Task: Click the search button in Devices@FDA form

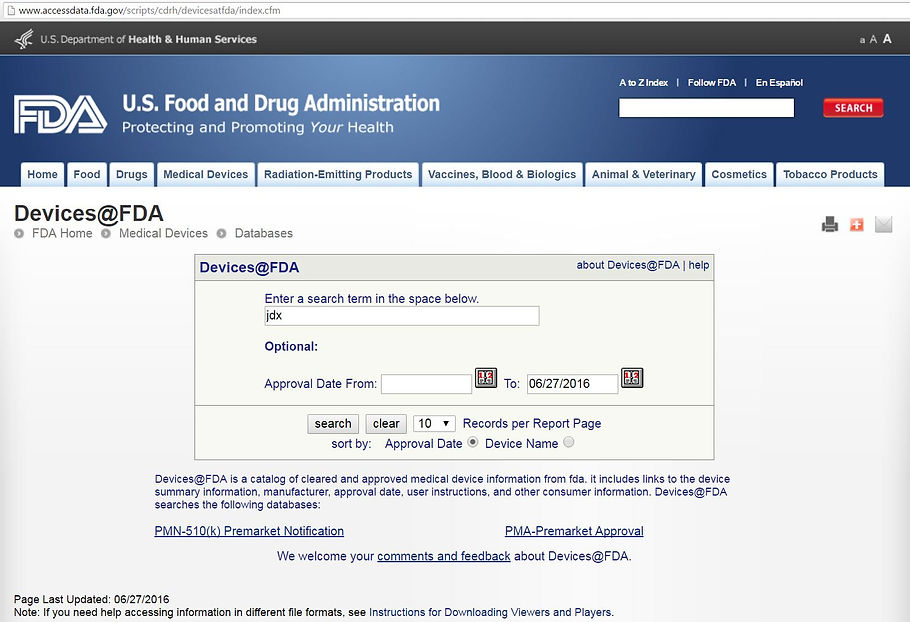Action: 333,424
